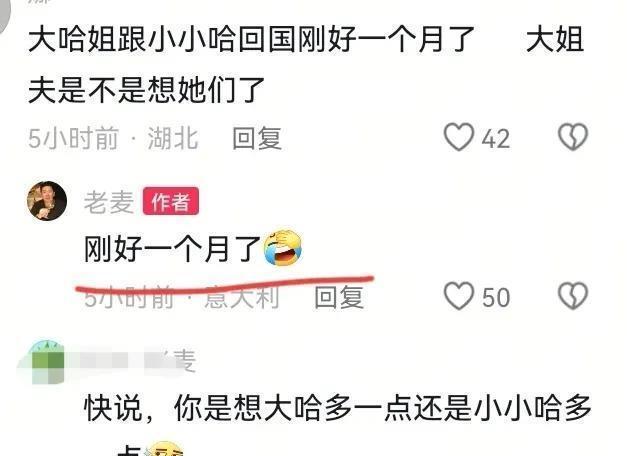Select the reply text 刚好一个月了
This screenshot has width=627, height=456.
tap(172, 249)
